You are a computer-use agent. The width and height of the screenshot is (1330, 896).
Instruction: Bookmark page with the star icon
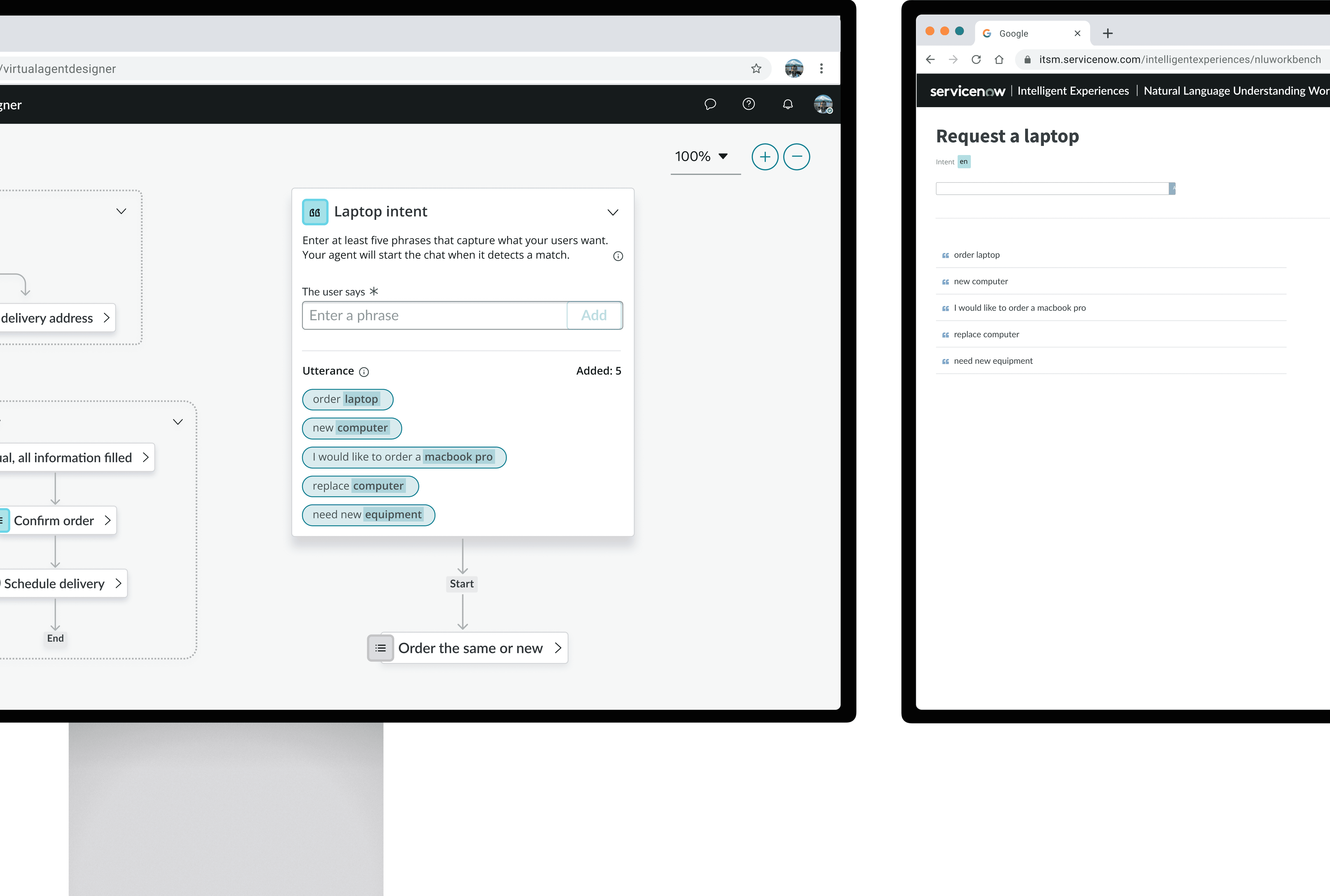756,69
